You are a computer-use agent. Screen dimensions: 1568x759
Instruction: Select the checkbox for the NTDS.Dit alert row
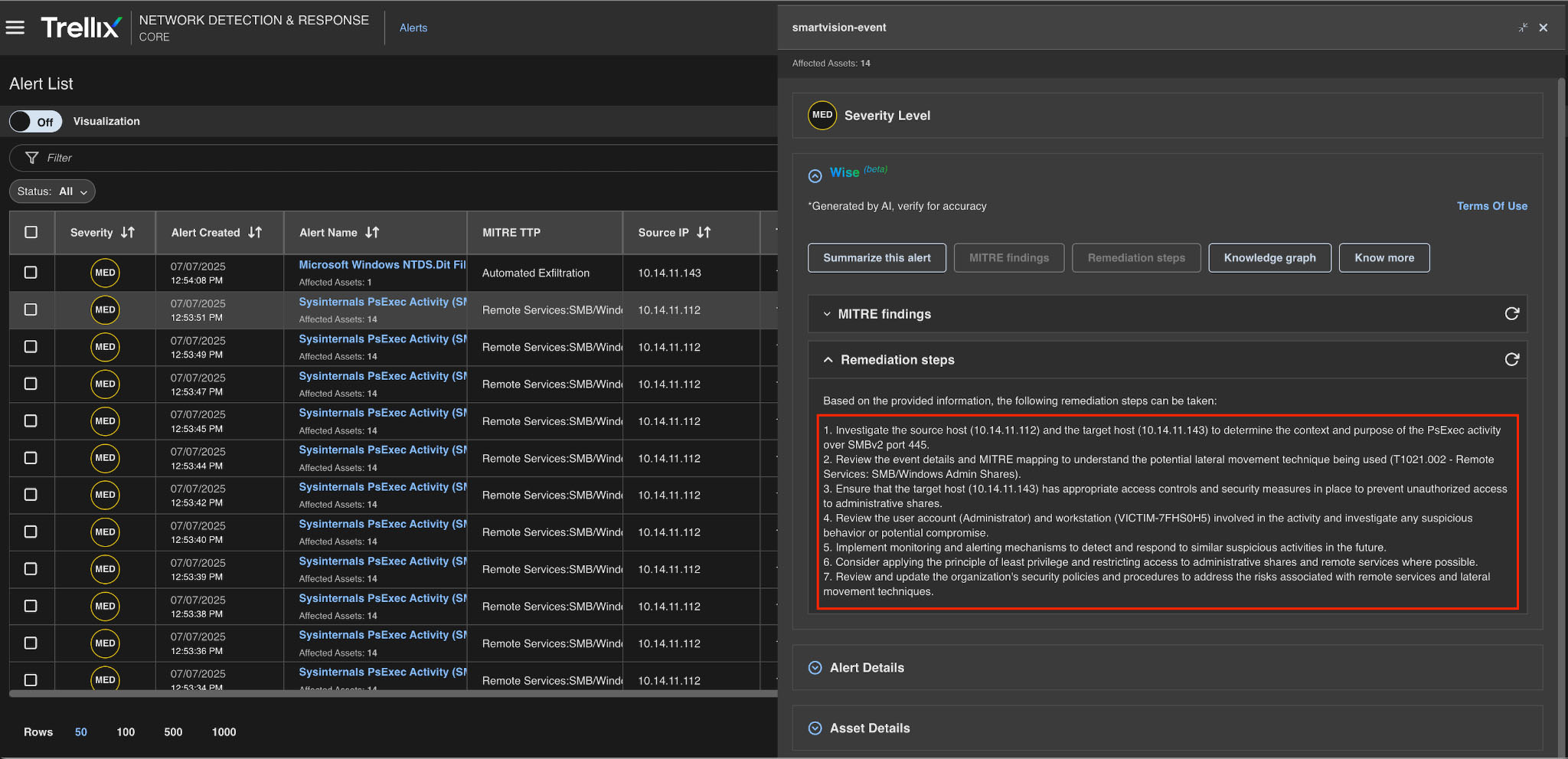(31, 273)
